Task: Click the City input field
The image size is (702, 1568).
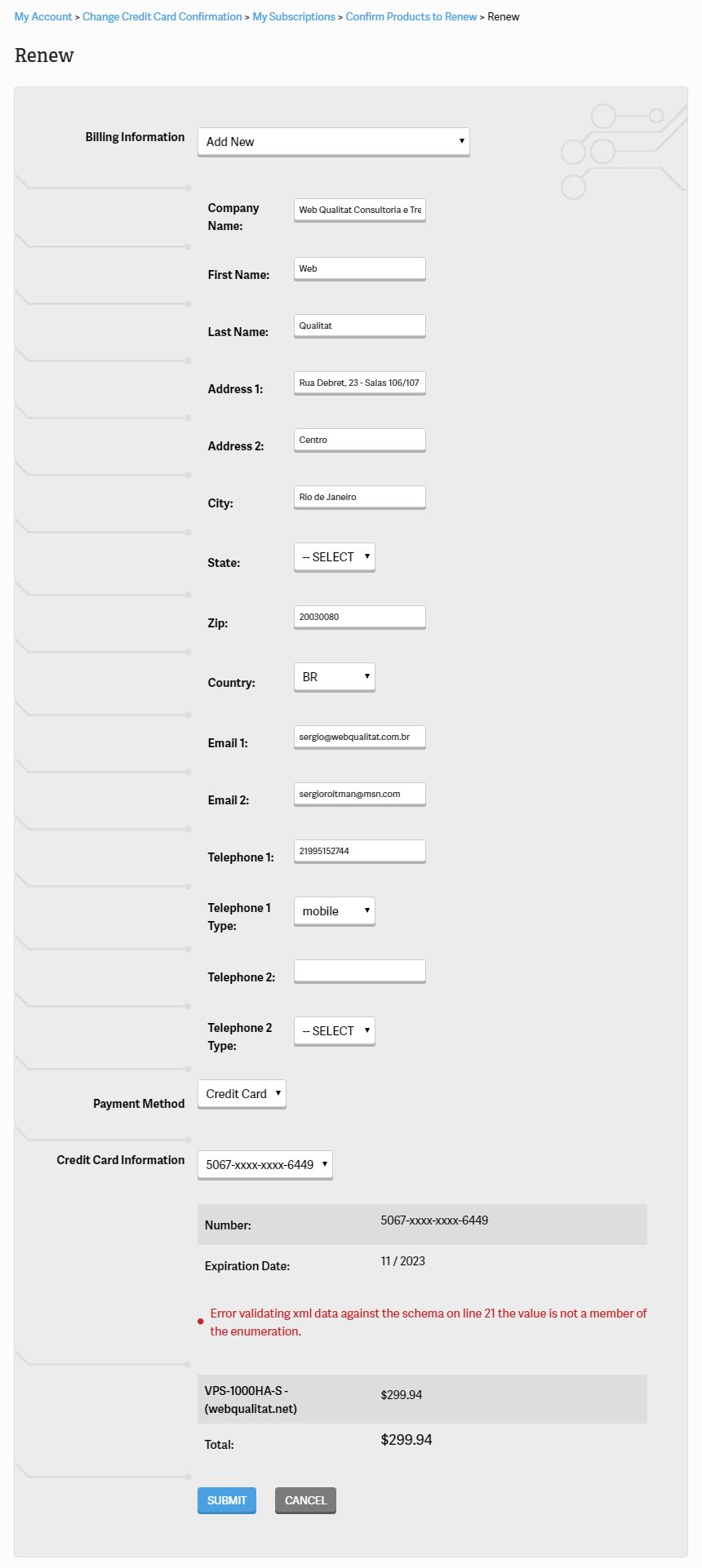Action: [359, 497]
